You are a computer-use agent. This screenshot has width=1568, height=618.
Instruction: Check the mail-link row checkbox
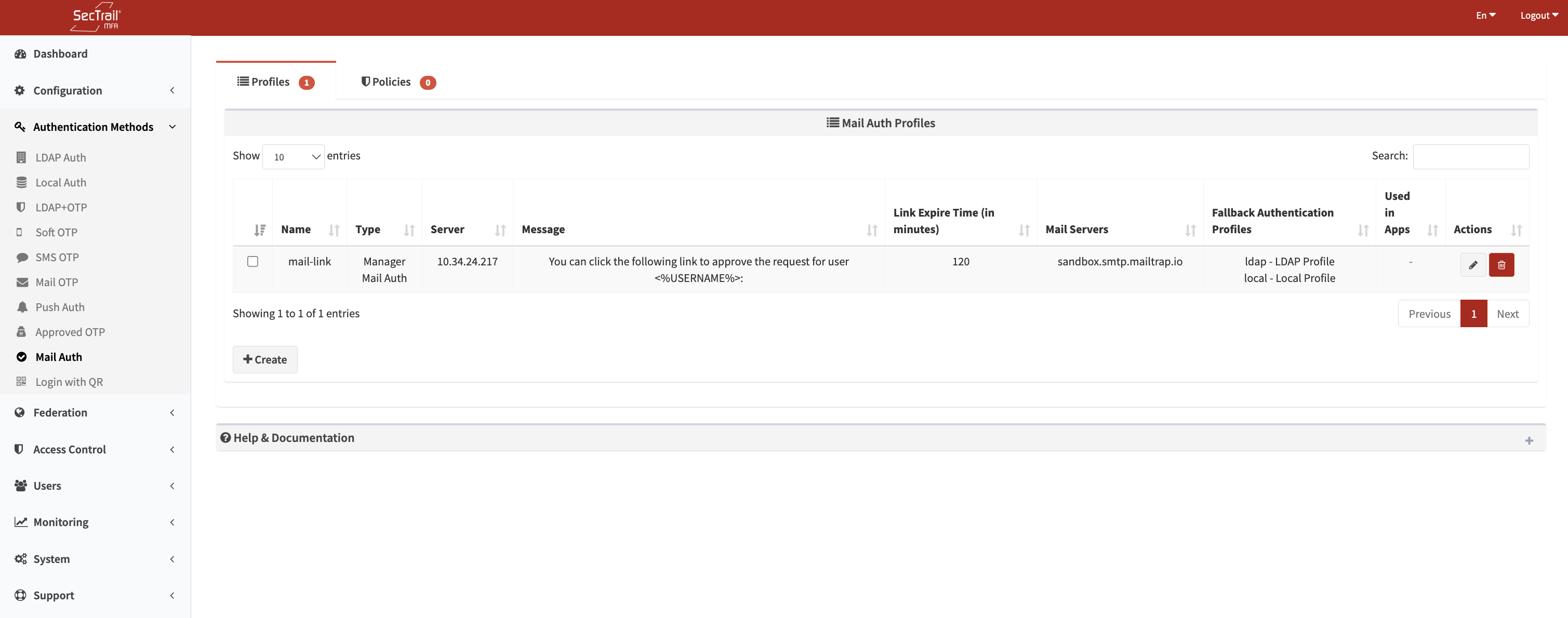253,262
